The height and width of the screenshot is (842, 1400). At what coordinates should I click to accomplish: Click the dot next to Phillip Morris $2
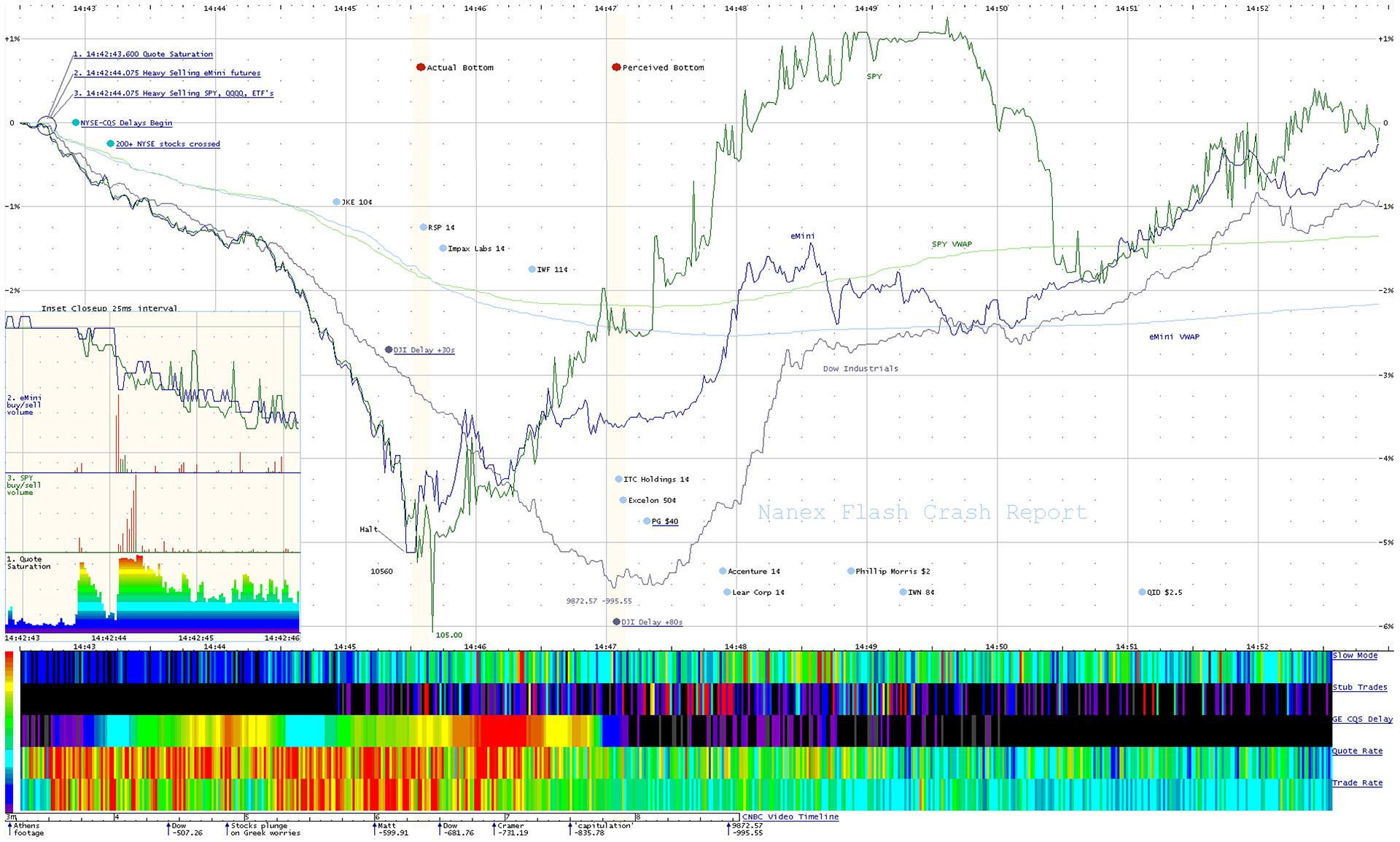click(x=850, y=572)
